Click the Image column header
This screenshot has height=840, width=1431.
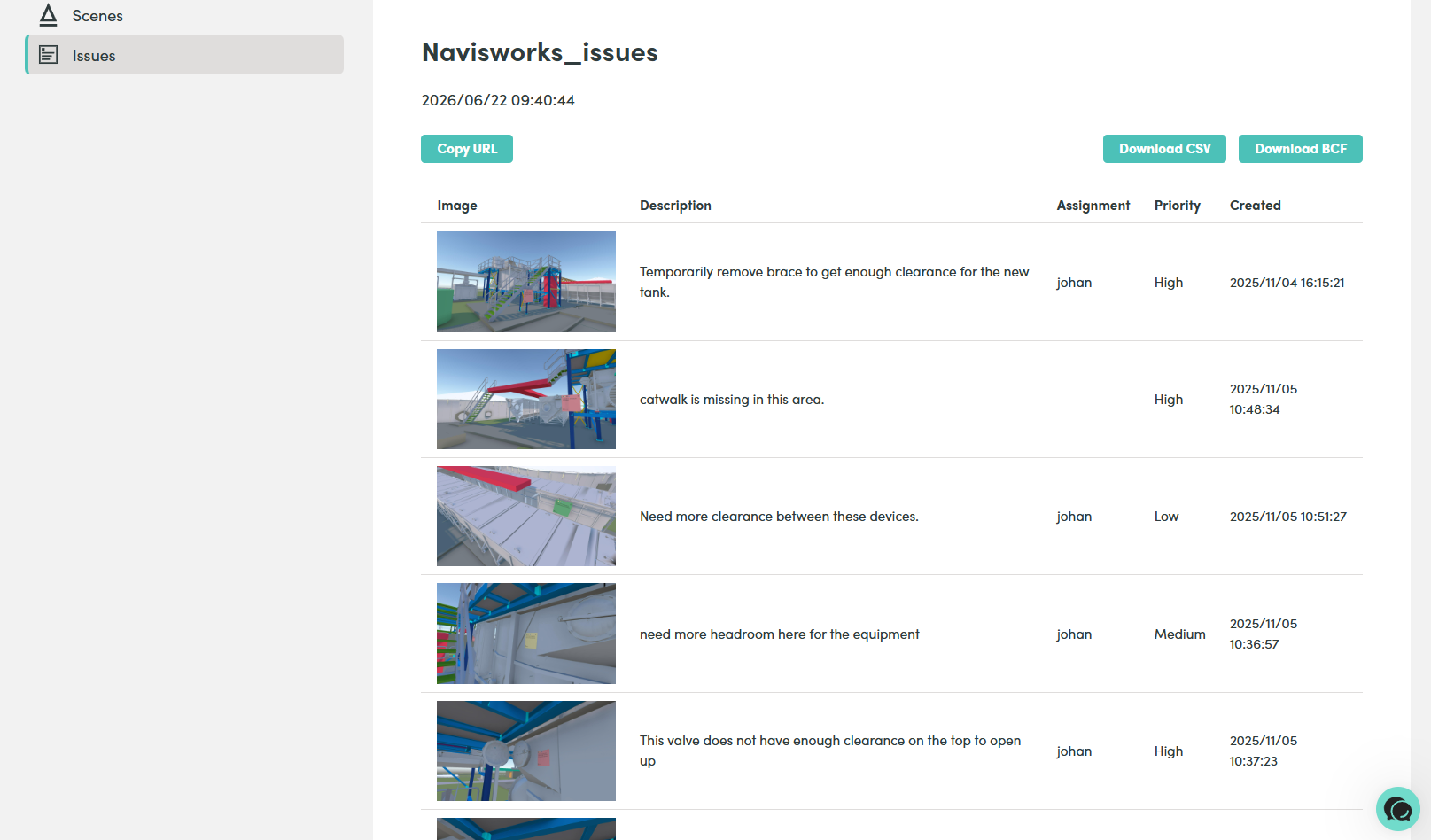pyautogui.click(x=457, y=206)
